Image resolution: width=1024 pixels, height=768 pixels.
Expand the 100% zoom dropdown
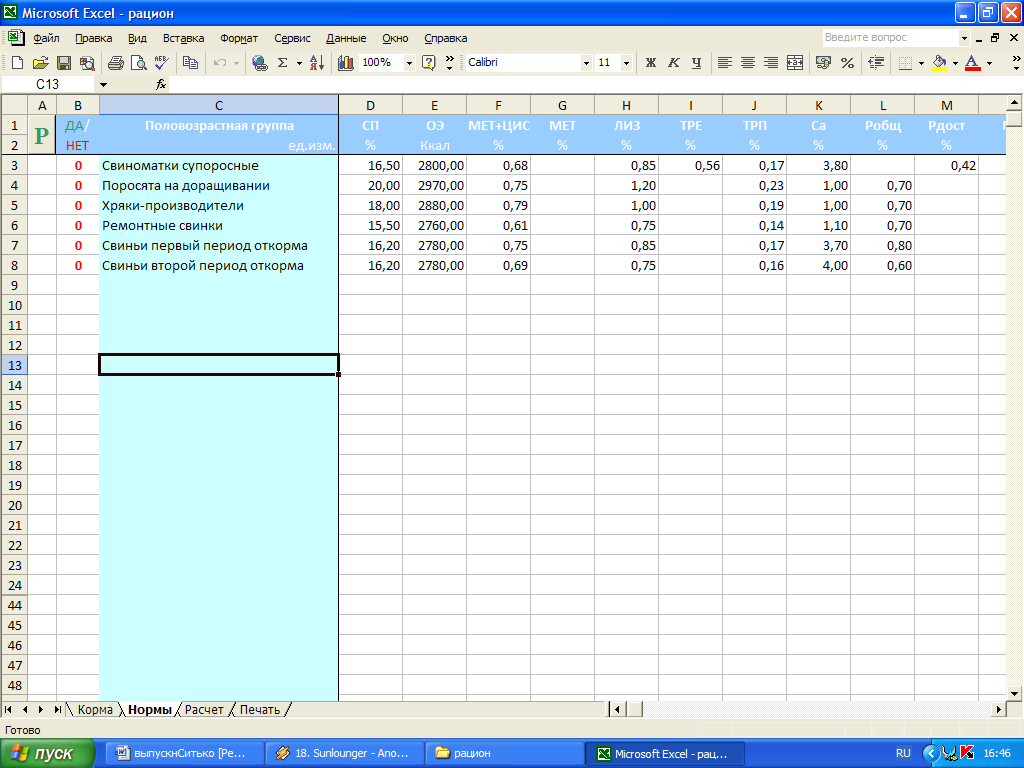pyautogui.click(x=409, y=63)
